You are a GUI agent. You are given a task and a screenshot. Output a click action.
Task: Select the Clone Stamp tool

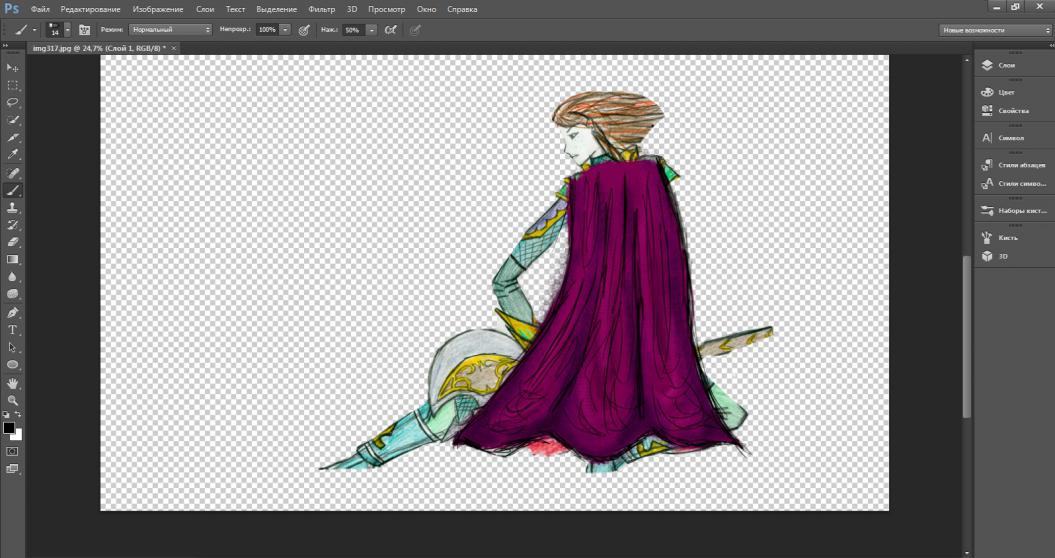click(13, 207)
